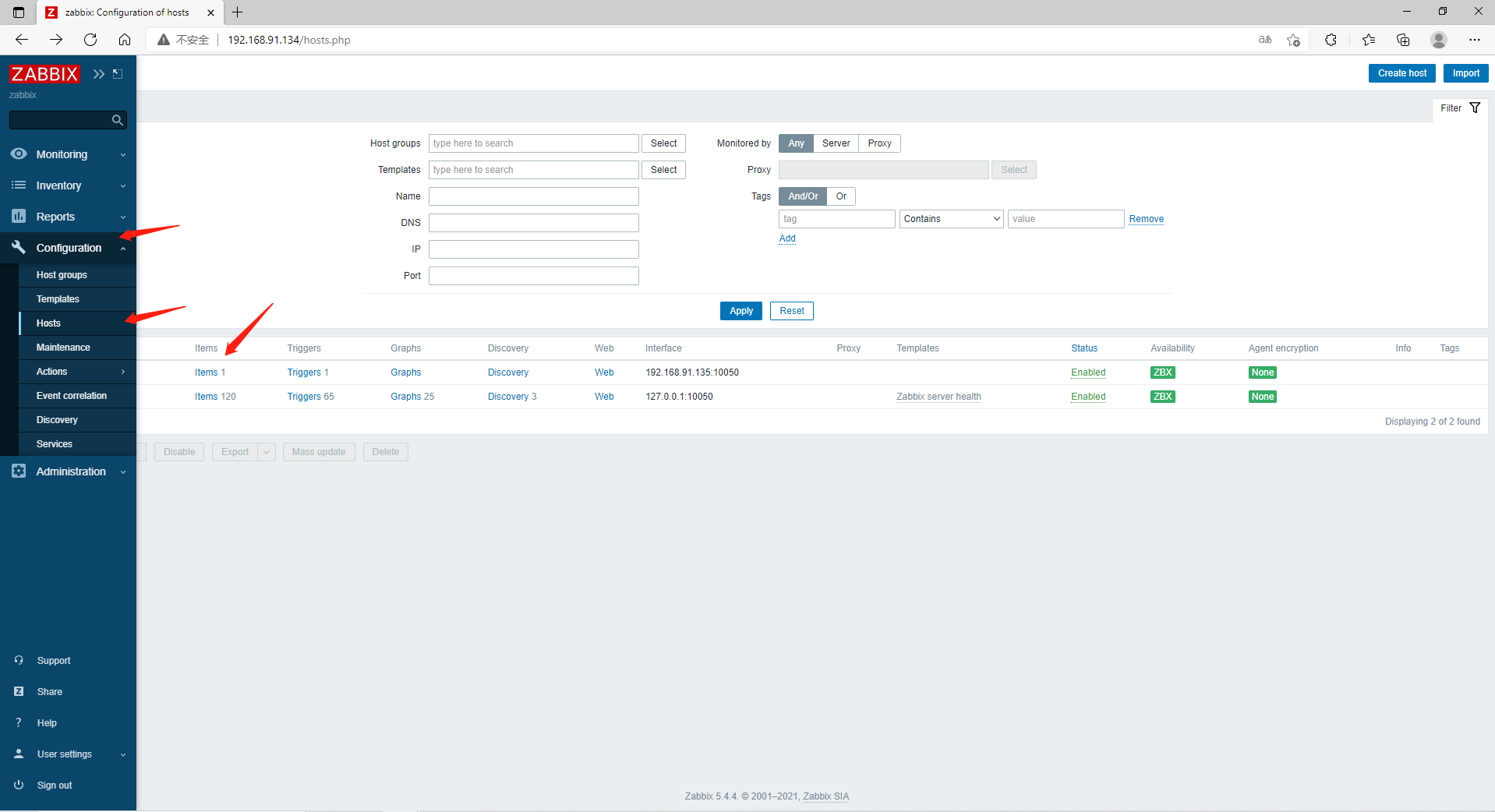Click the Filter funnel icon
Viewport: 1495px width, 812px height.
point(1475,108)
